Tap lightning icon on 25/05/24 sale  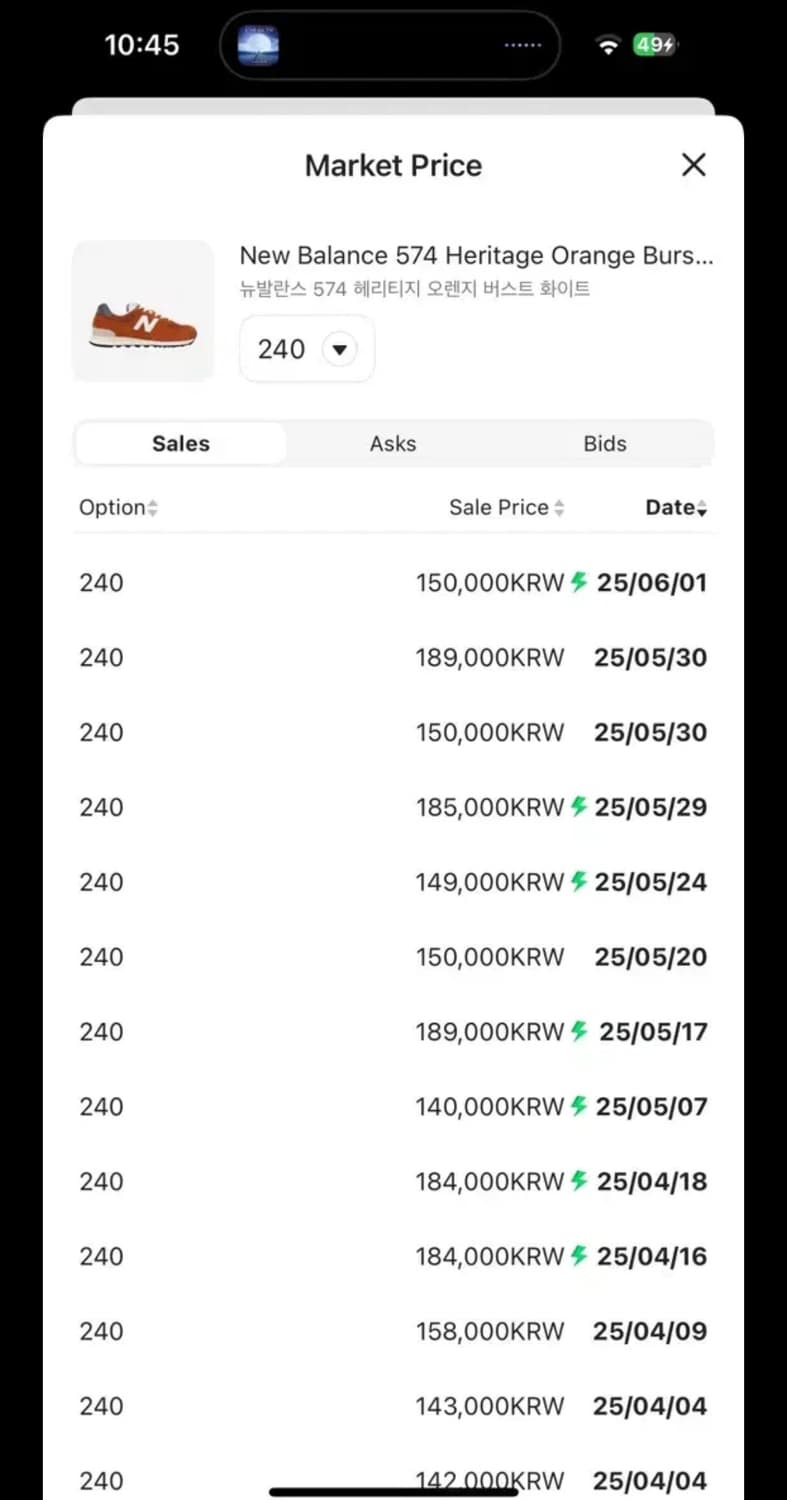[x=579, y=881]
